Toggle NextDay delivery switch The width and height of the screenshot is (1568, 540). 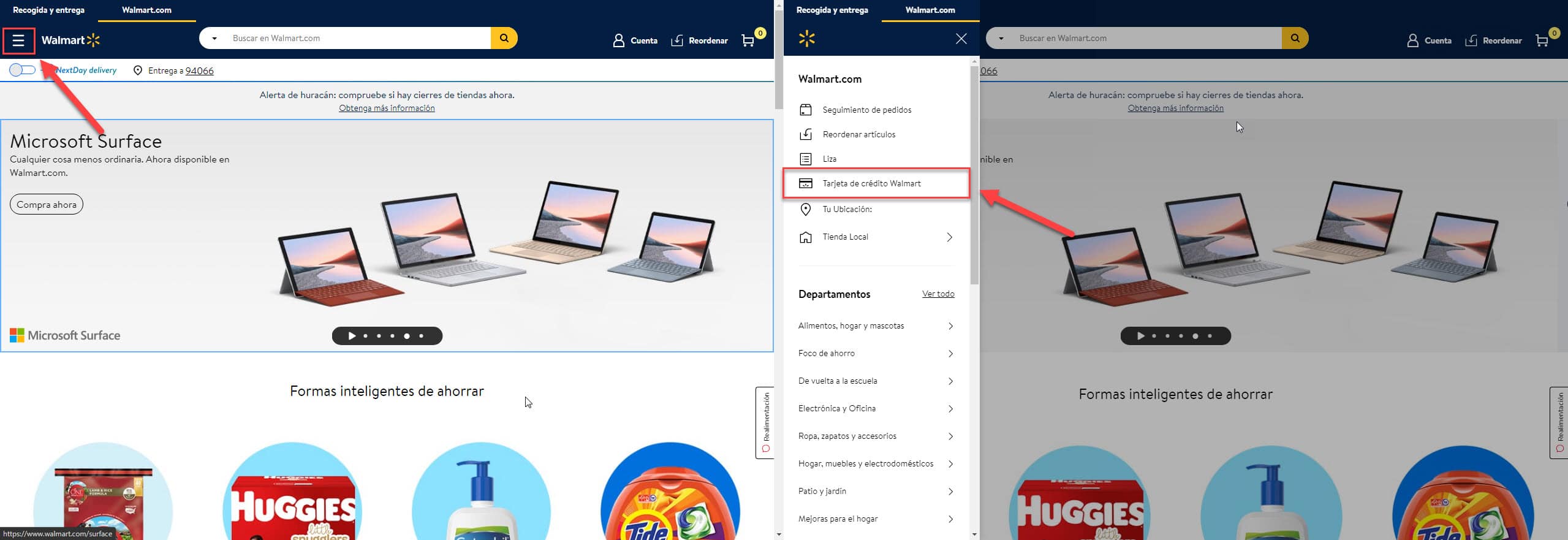22,70
